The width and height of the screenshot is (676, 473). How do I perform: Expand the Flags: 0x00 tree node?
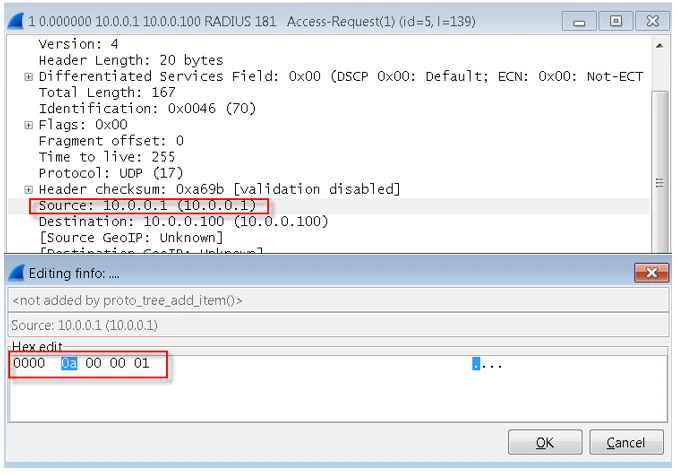[x=29, y=125]
